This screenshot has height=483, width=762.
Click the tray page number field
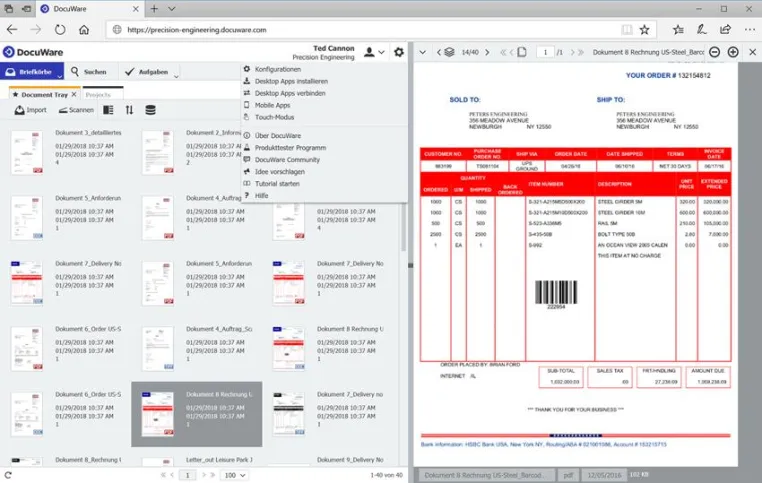(x=187, y=475)
